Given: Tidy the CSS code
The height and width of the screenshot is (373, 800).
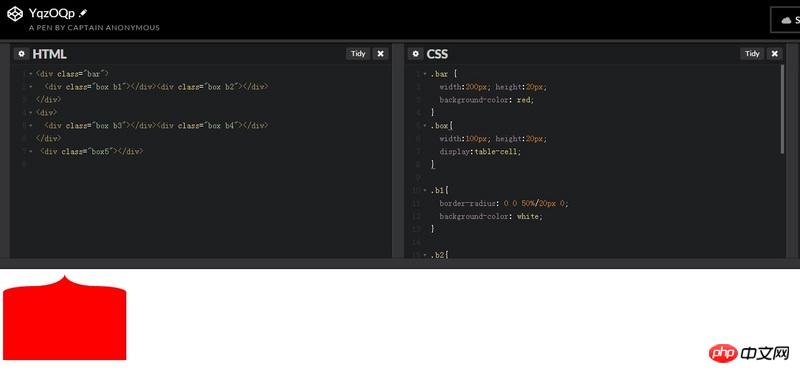Looking at the screenshot, I should point(753,54).
